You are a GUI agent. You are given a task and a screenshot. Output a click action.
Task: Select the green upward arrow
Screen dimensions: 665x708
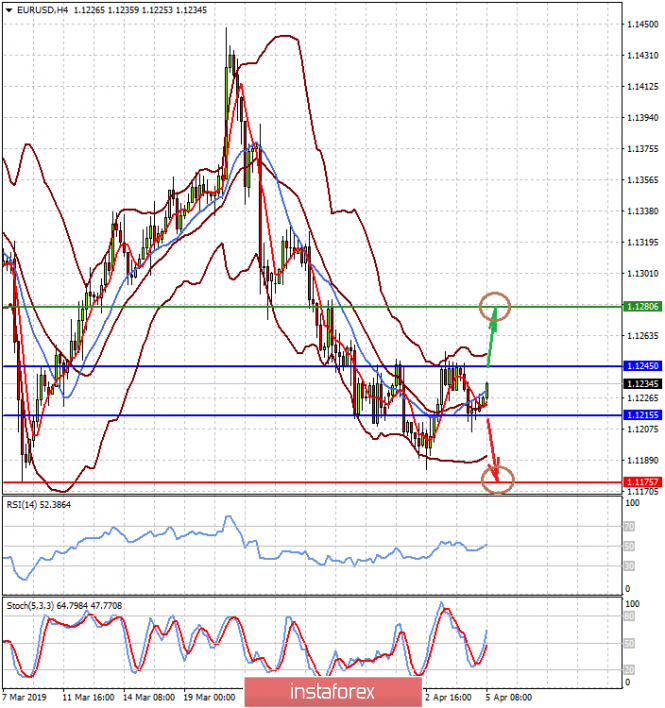[x=491, y=334]
